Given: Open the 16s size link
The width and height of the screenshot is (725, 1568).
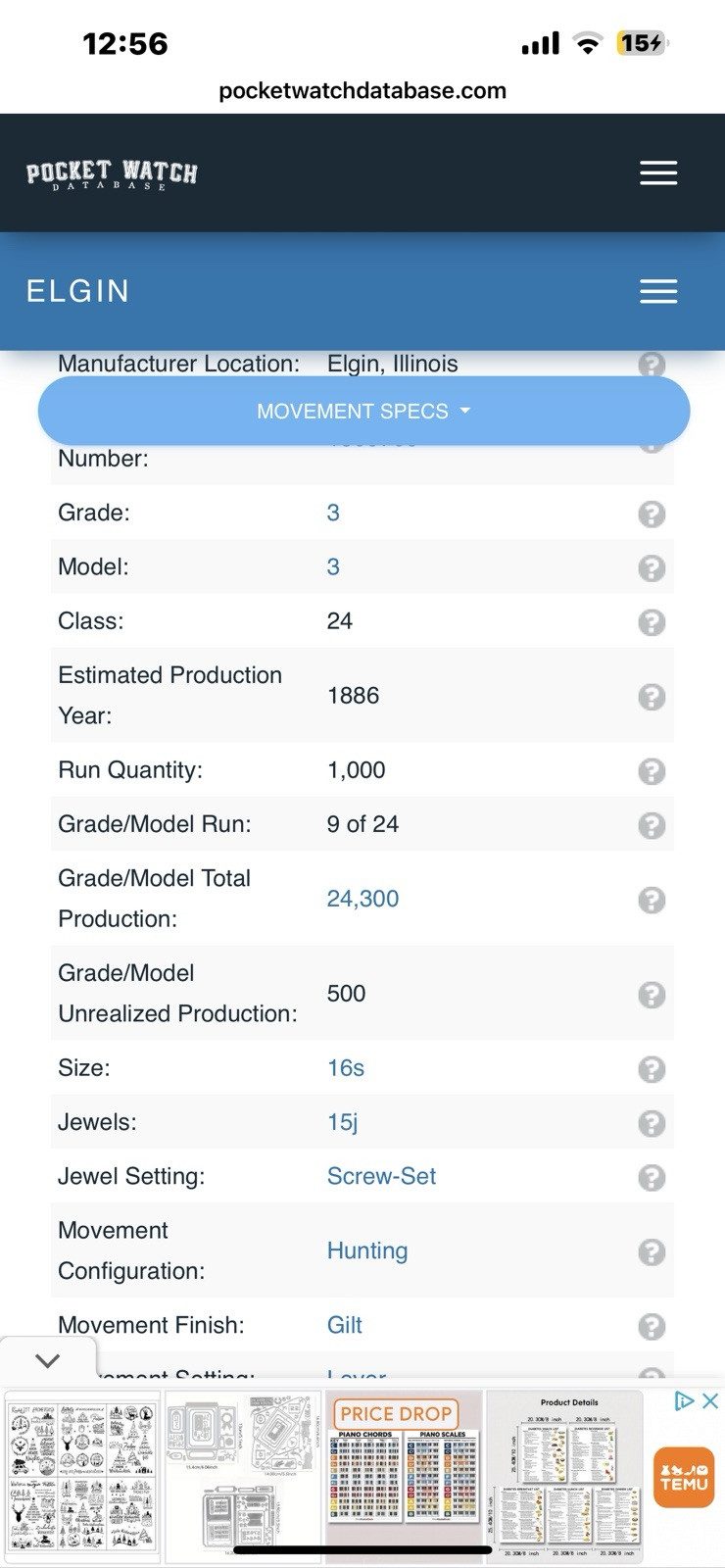Looking at the screenshot, I should pyautogui.click(x=346, y=1068).
